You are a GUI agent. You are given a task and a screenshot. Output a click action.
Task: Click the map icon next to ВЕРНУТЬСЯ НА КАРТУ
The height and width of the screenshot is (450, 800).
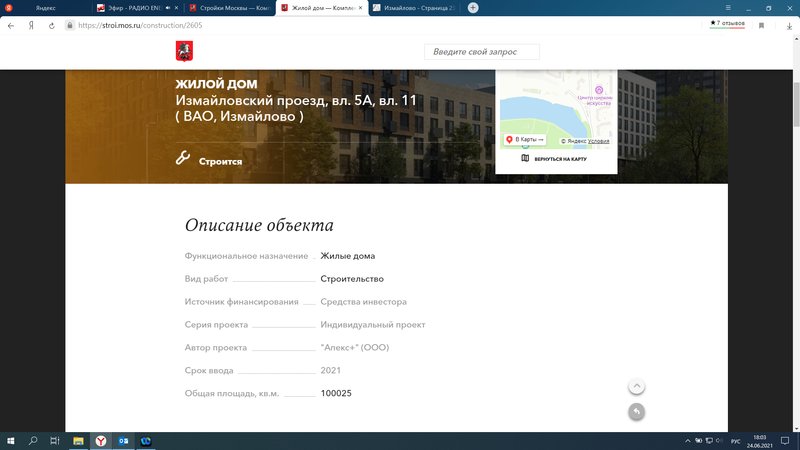525,158
